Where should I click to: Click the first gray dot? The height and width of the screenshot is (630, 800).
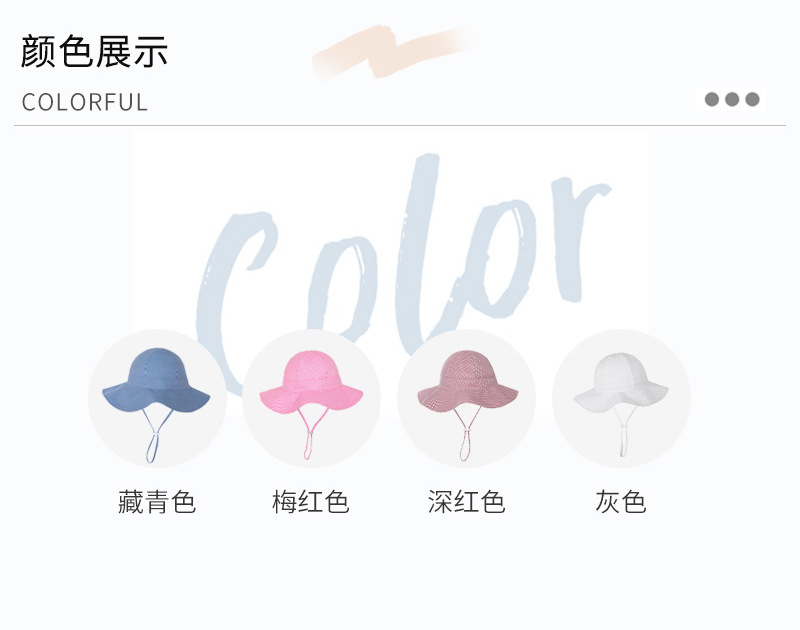712,99
